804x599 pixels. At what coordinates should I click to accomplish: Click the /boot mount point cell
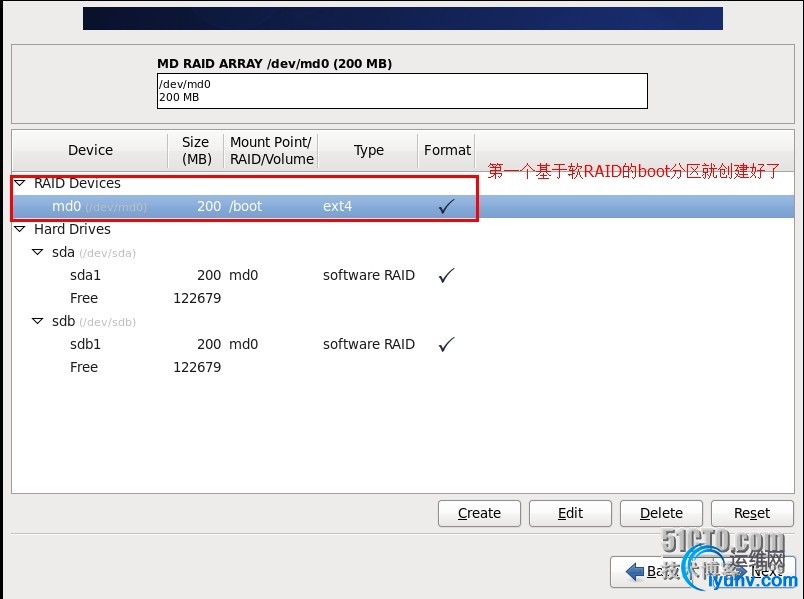[246, 206]
